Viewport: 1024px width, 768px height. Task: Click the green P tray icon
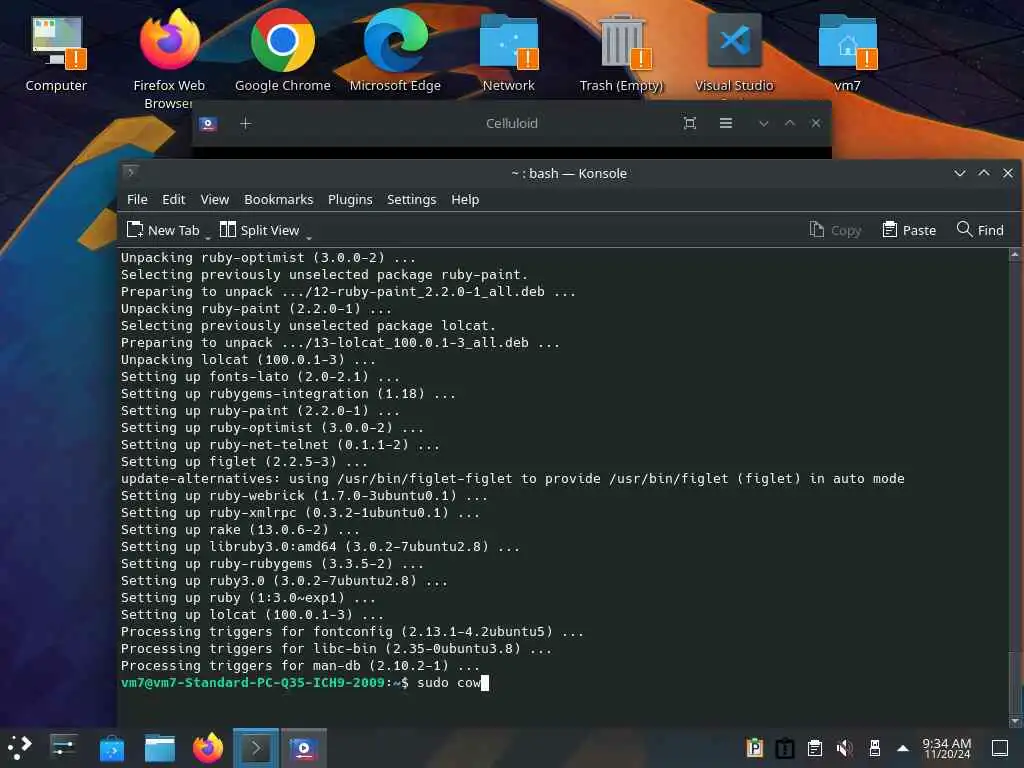[x=755, y=748]
